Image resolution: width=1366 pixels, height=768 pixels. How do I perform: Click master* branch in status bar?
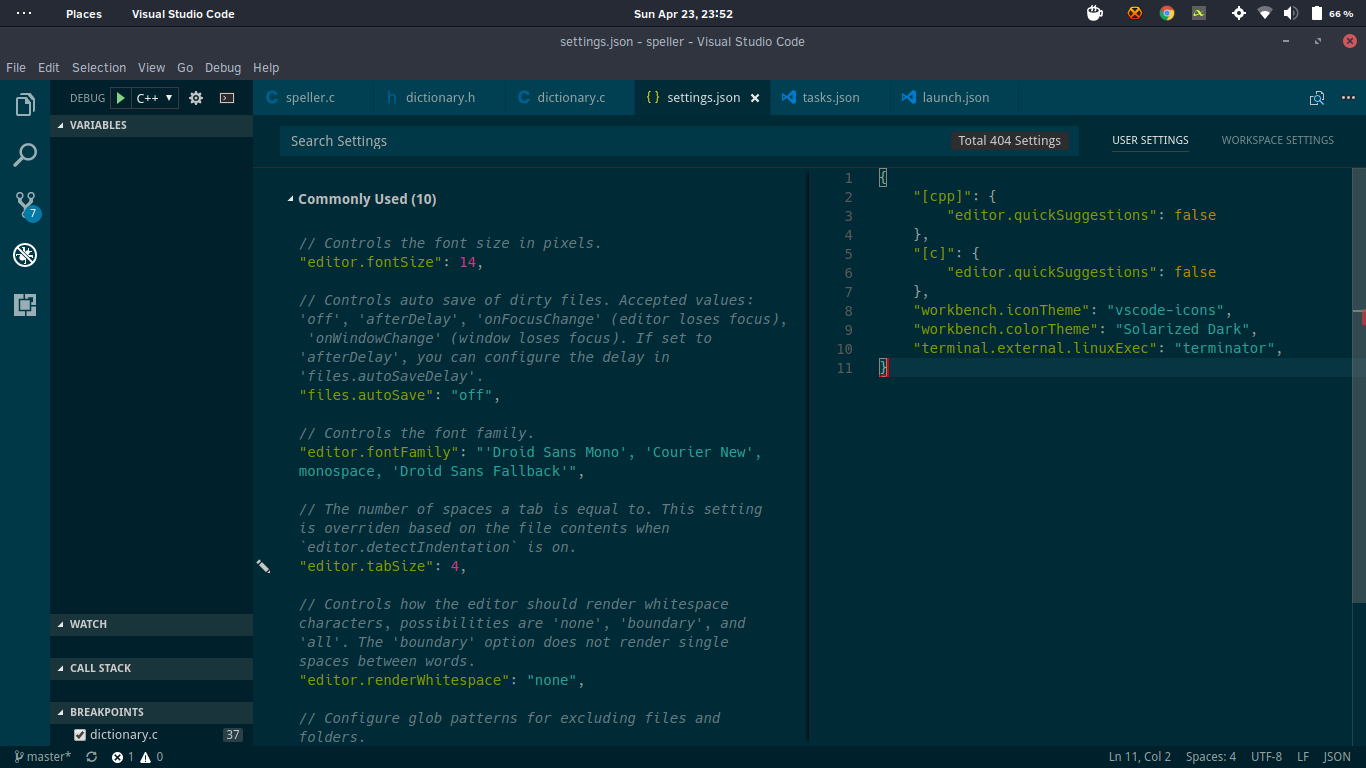[x=42, y=757]
